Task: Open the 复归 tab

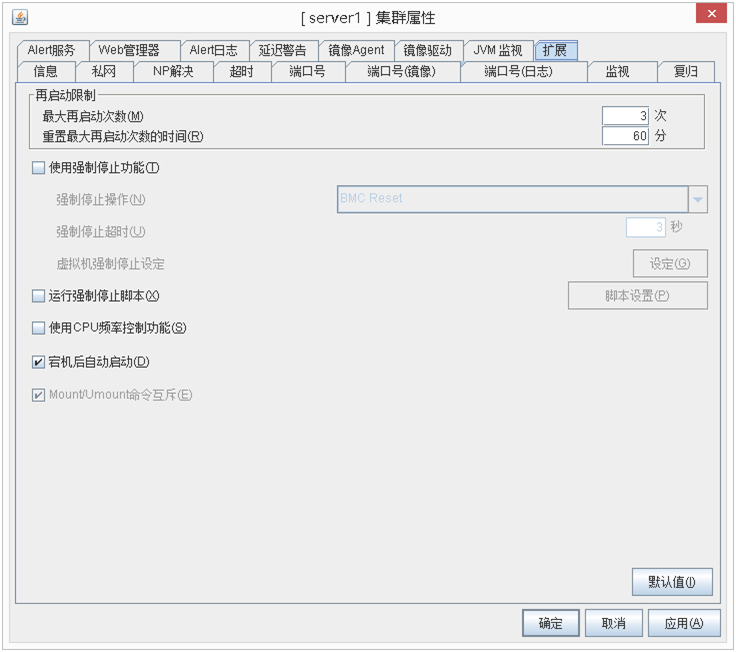Action: coord(686,71)
